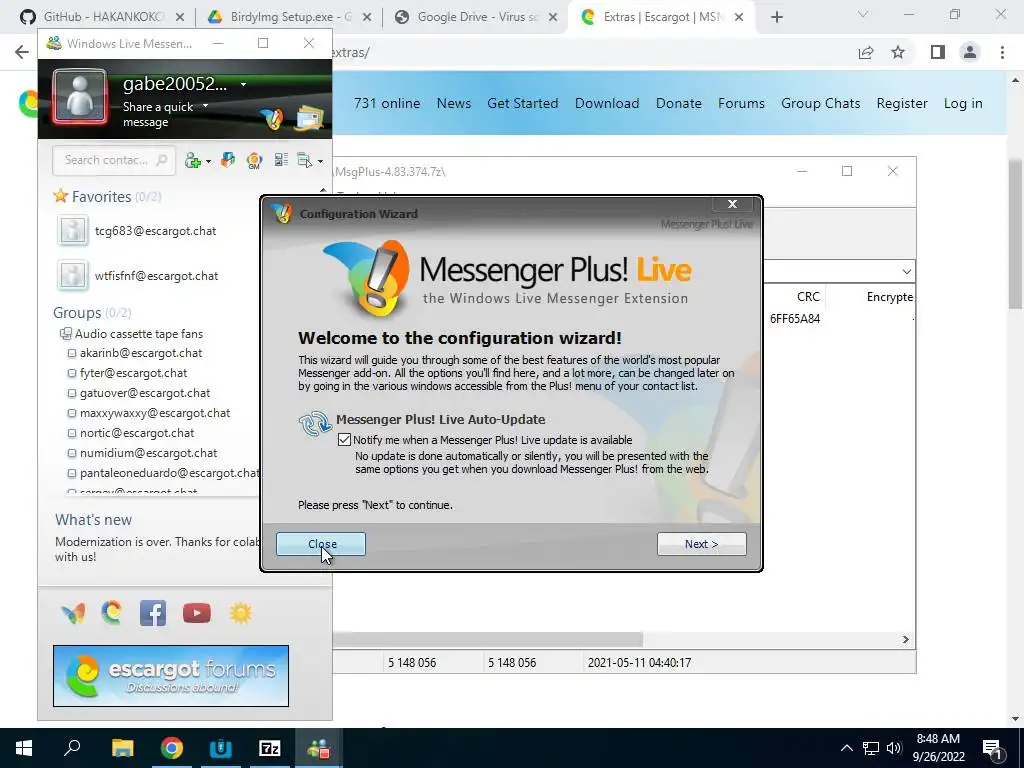
Task: Open the Donate link in Escargot nav
Action: (679, 103)
